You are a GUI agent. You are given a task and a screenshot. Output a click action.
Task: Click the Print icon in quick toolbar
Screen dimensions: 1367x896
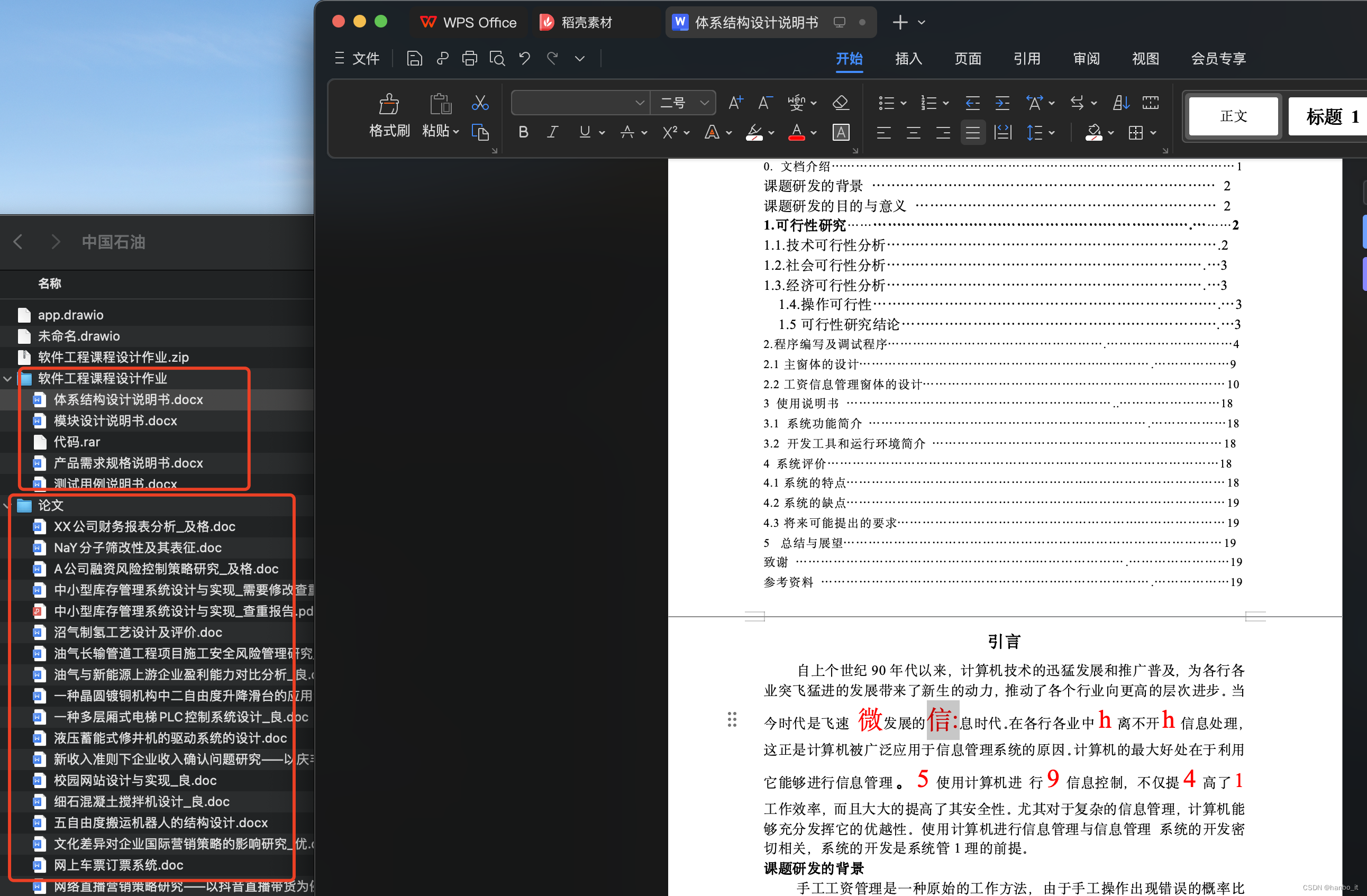[469, 58]
